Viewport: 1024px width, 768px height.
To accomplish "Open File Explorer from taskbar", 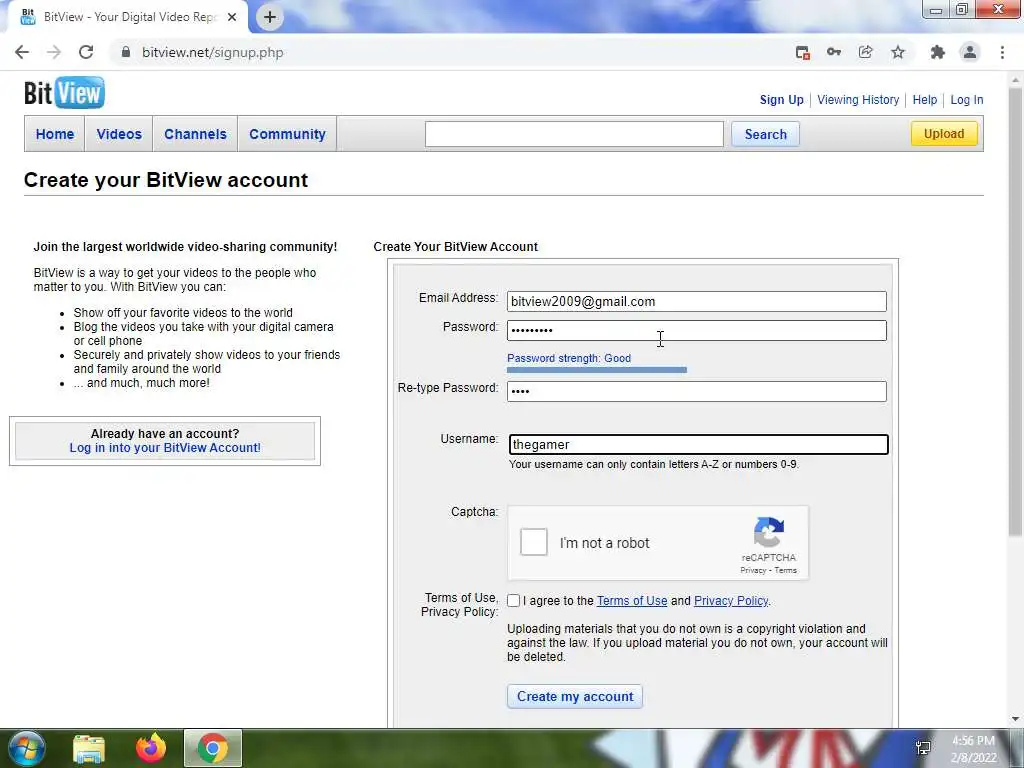I will [x=89, y=748].
